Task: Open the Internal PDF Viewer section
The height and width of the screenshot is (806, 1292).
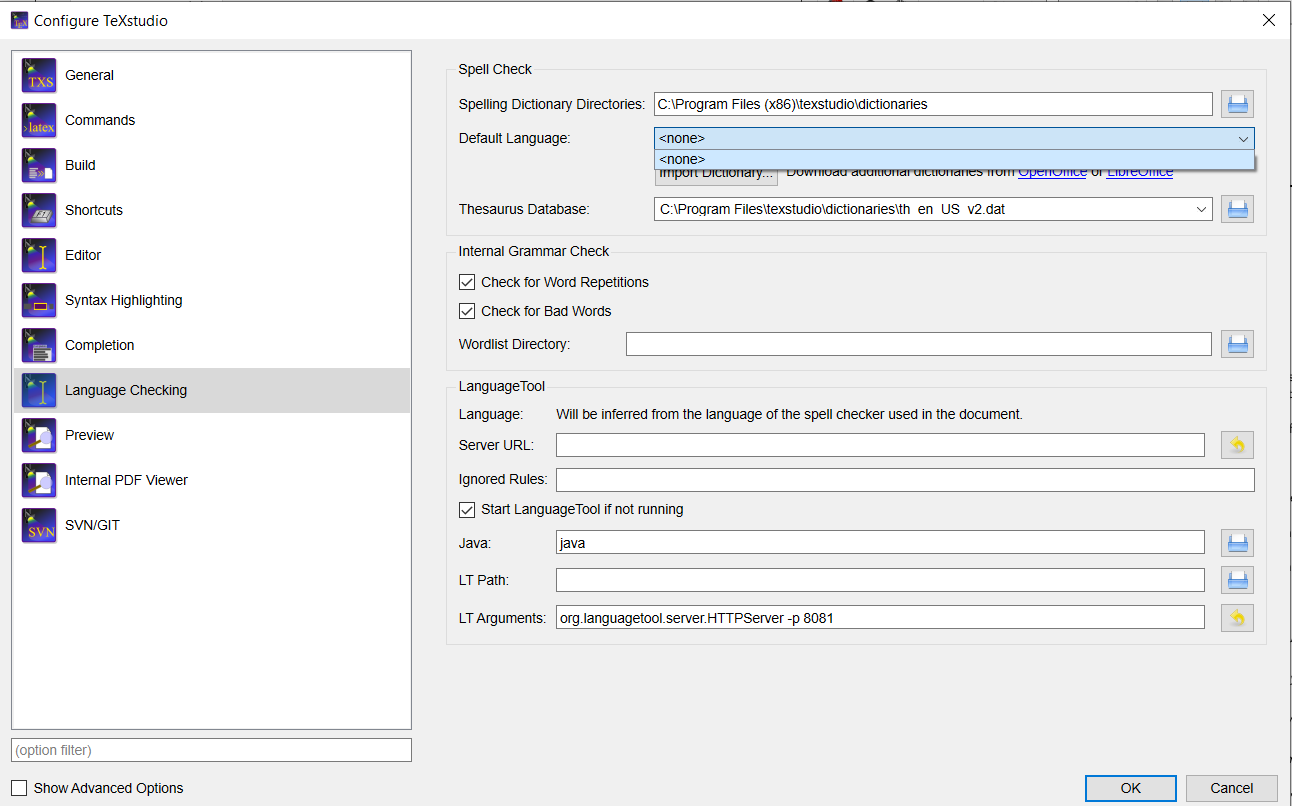Action: pyautogui.click(x=127, y=480)
